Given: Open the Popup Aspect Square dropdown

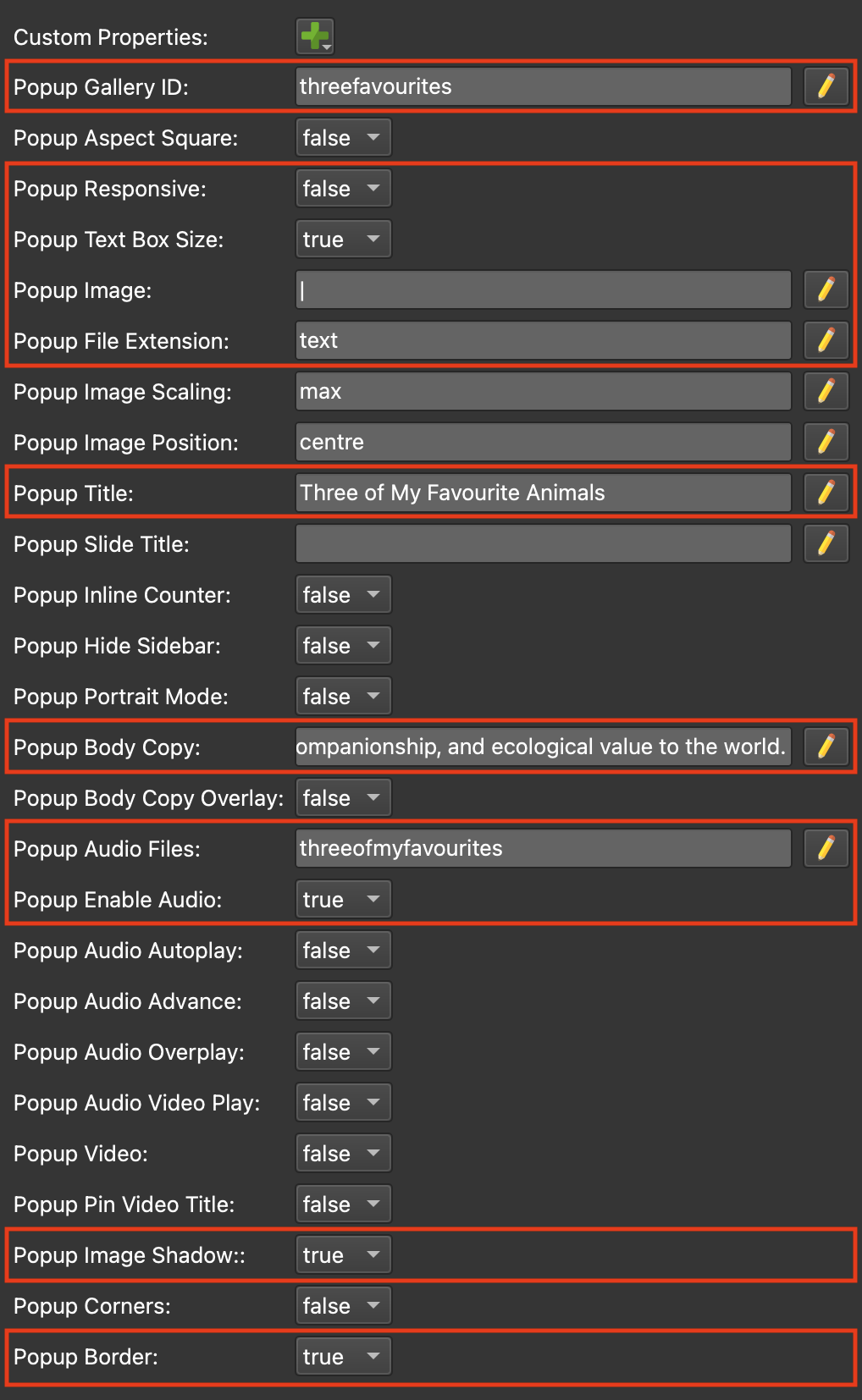Looking at the screenshot, I should [x=343, y=137].
